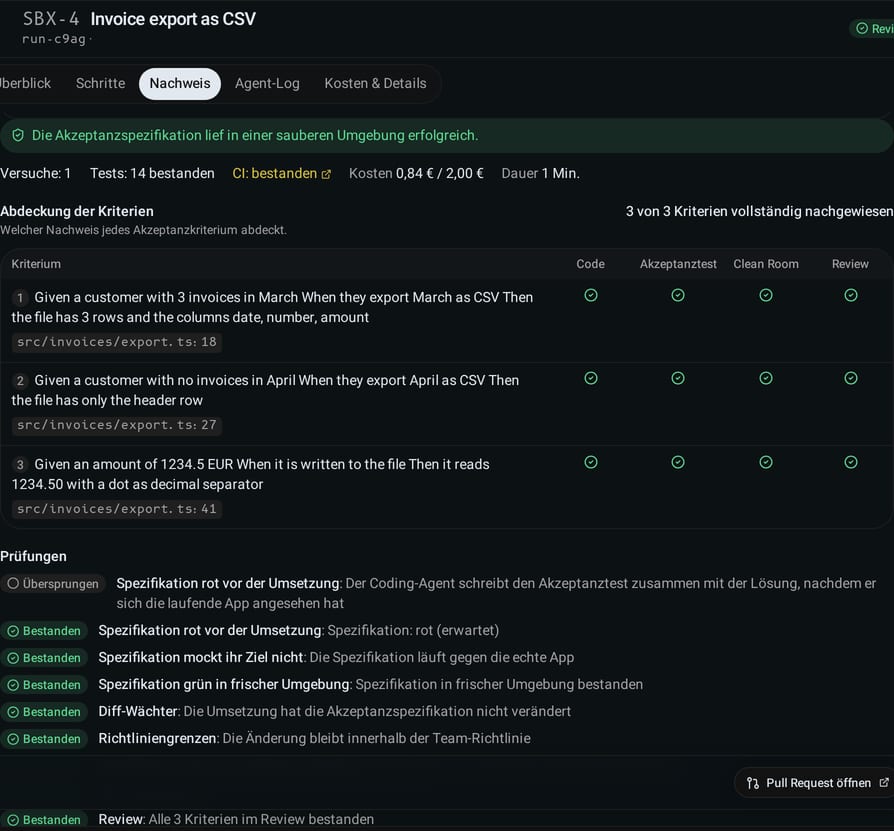
Task: Click the external link icon next to CI: bestanden
Action: [x=326, y=174]
